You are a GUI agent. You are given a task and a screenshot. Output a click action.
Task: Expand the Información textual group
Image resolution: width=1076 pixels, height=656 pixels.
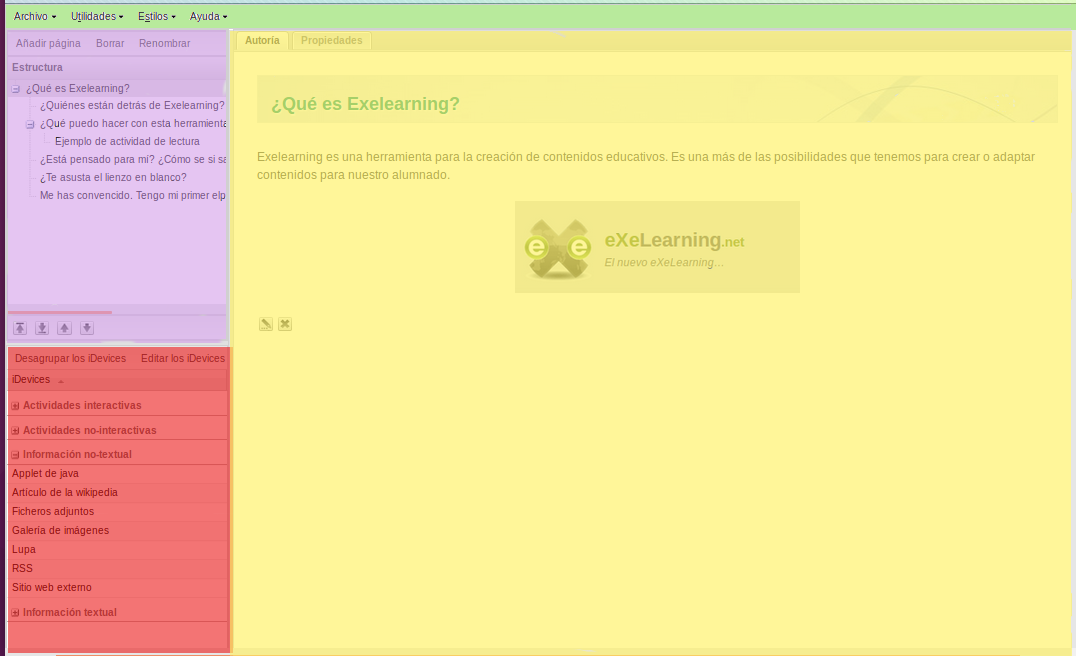[x=15, y=612]
